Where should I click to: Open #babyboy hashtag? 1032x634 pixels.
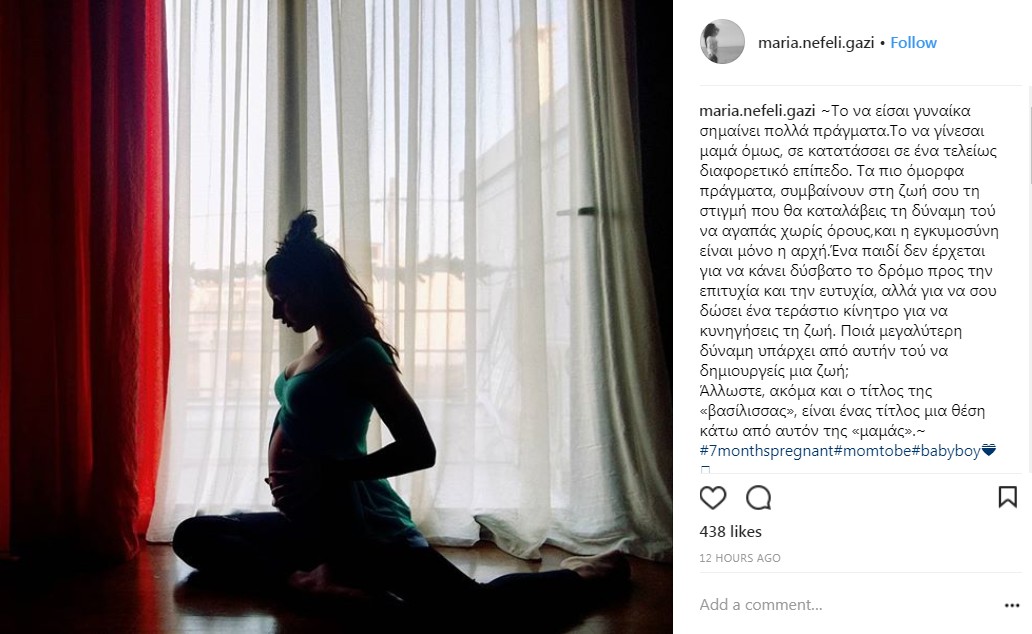coord(946,451)
